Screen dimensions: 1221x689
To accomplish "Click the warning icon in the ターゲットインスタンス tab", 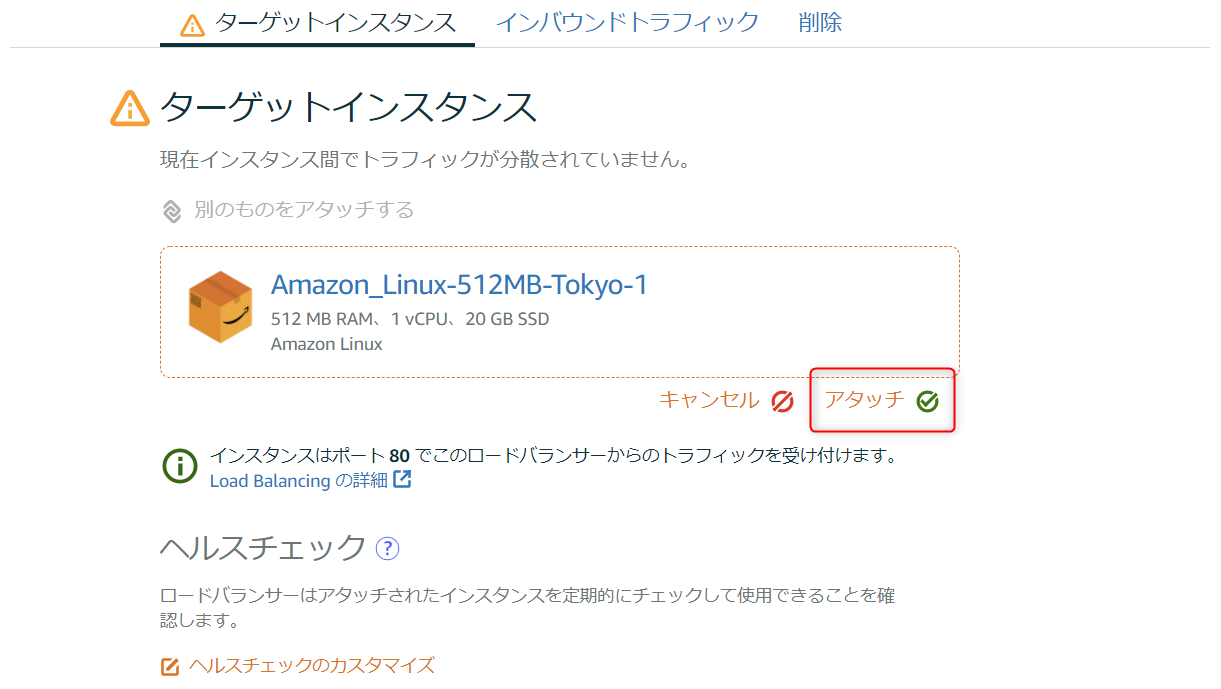I will coord(192,24).
